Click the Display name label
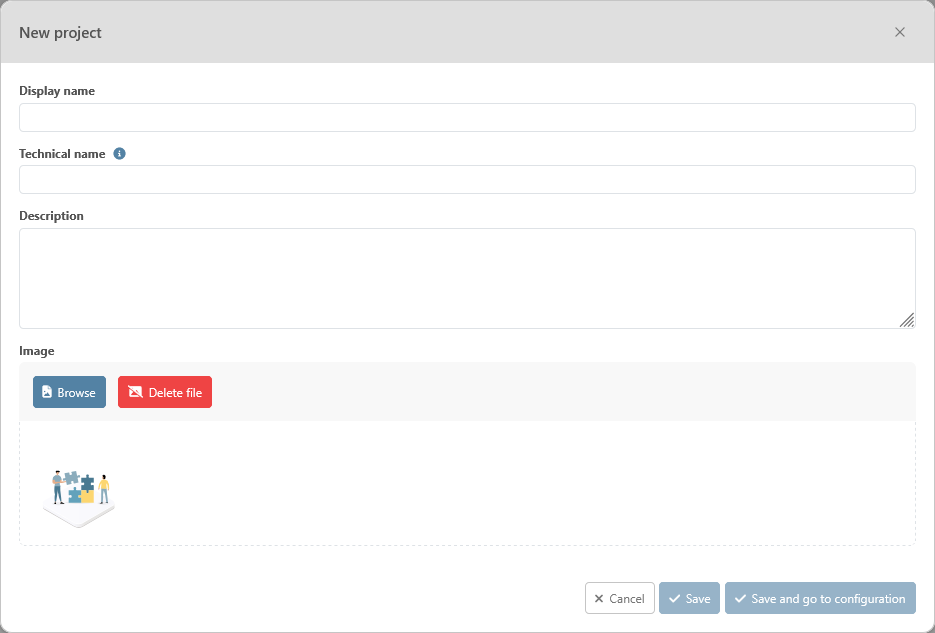 [57, 91]
